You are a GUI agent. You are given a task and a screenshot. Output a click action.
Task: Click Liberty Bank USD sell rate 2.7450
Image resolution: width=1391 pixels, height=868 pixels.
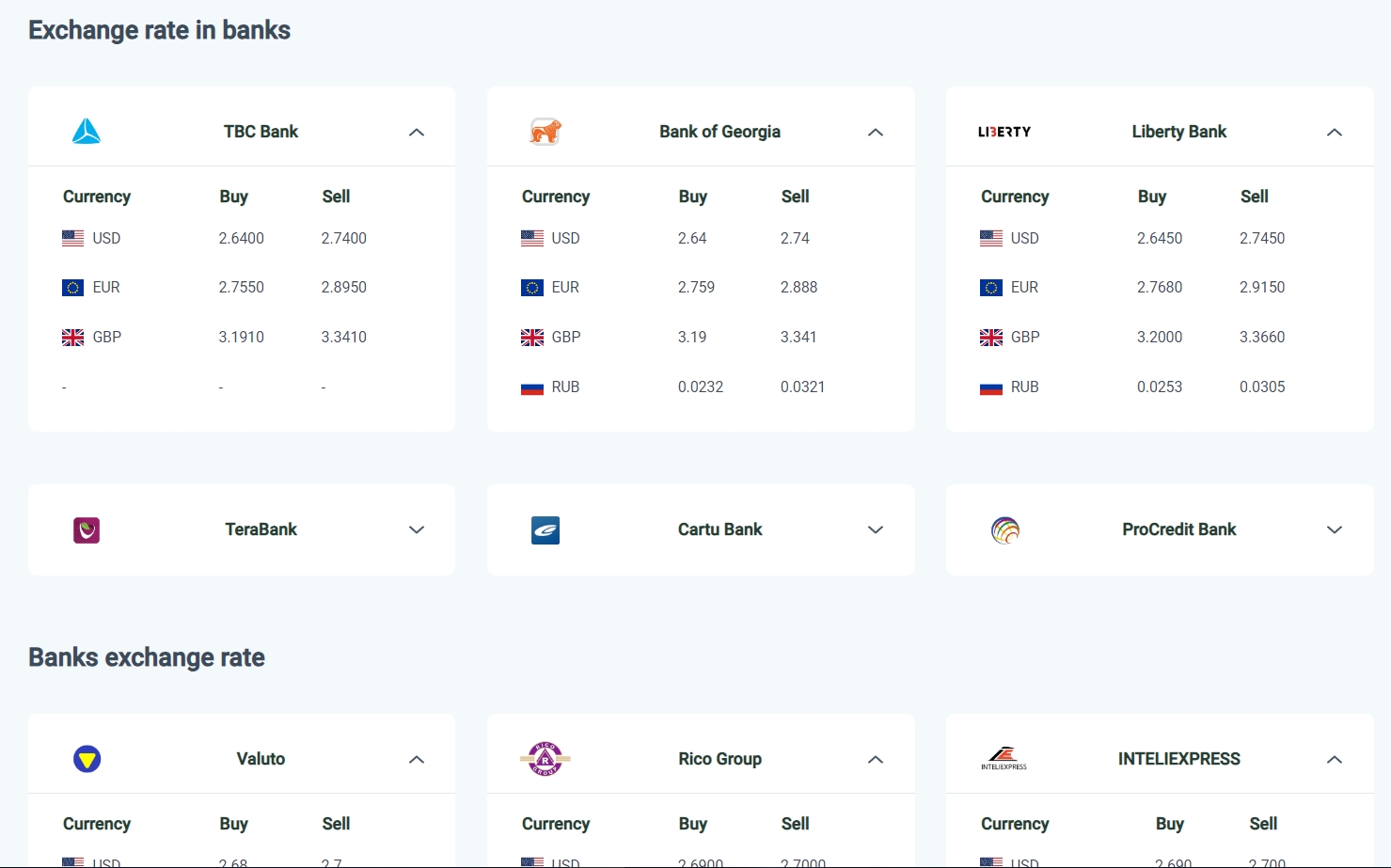(x=1262, y=238)
